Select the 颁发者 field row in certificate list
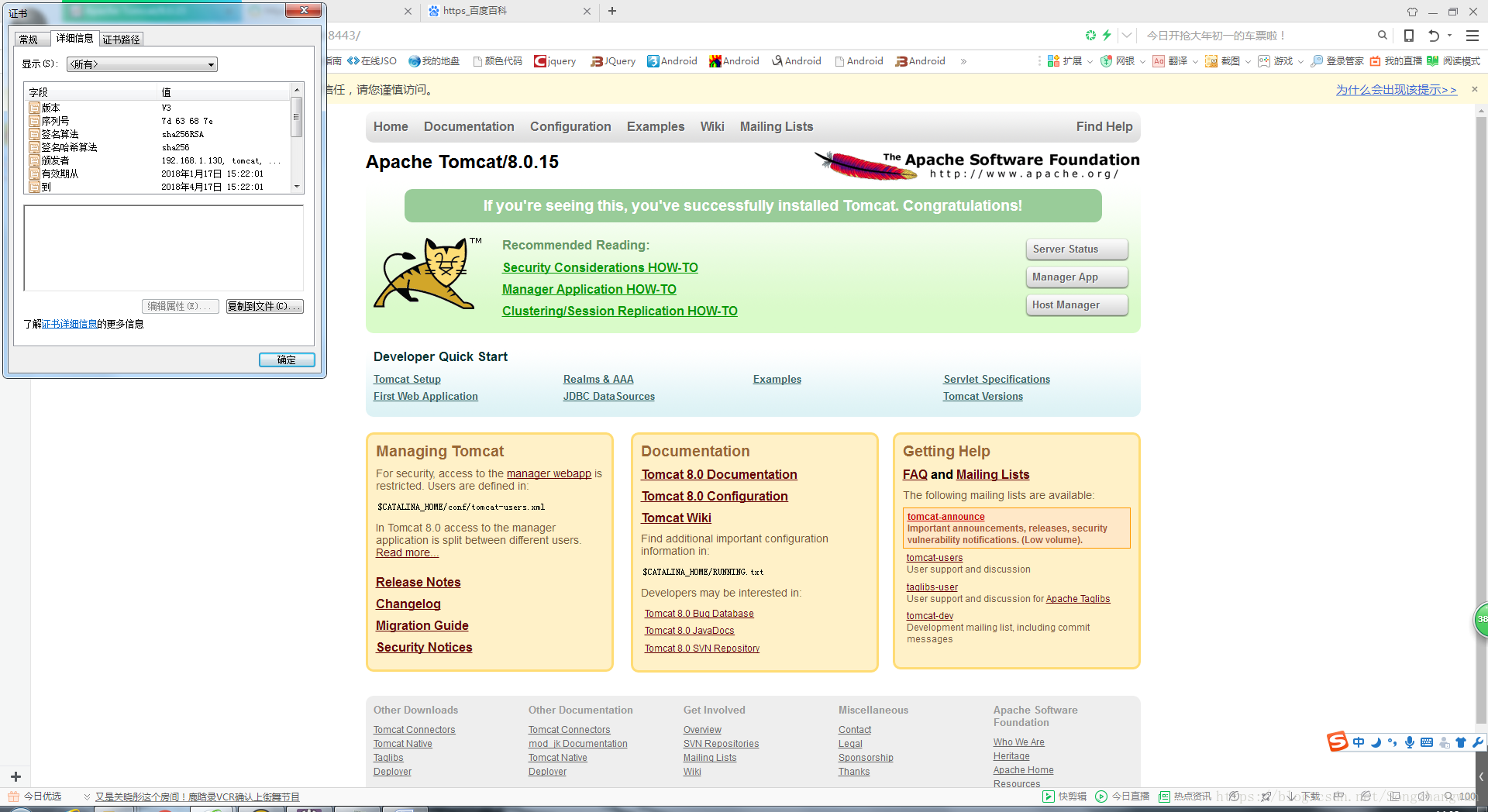Viewport: 1488px width, 812px height. pyautogui.click(x=159, y=160)
